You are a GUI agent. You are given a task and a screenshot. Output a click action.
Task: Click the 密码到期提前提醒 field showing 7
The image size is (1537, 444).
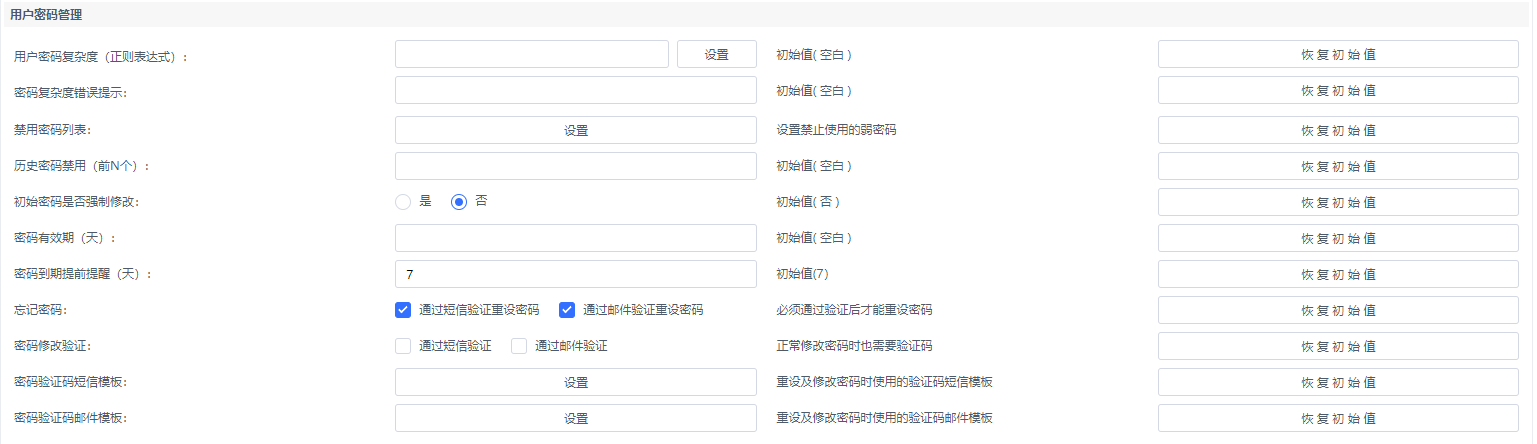click(x=576, y=274)
